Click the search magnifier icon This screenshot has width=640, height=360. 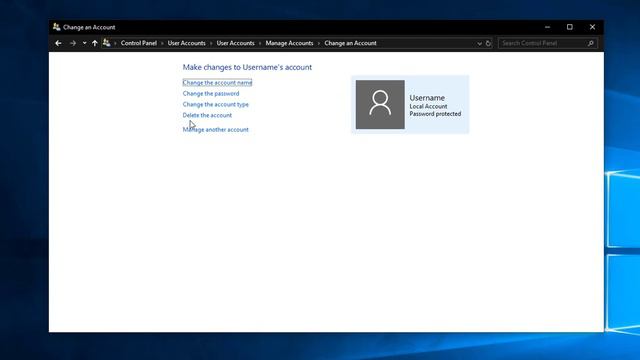coord(591,43)
